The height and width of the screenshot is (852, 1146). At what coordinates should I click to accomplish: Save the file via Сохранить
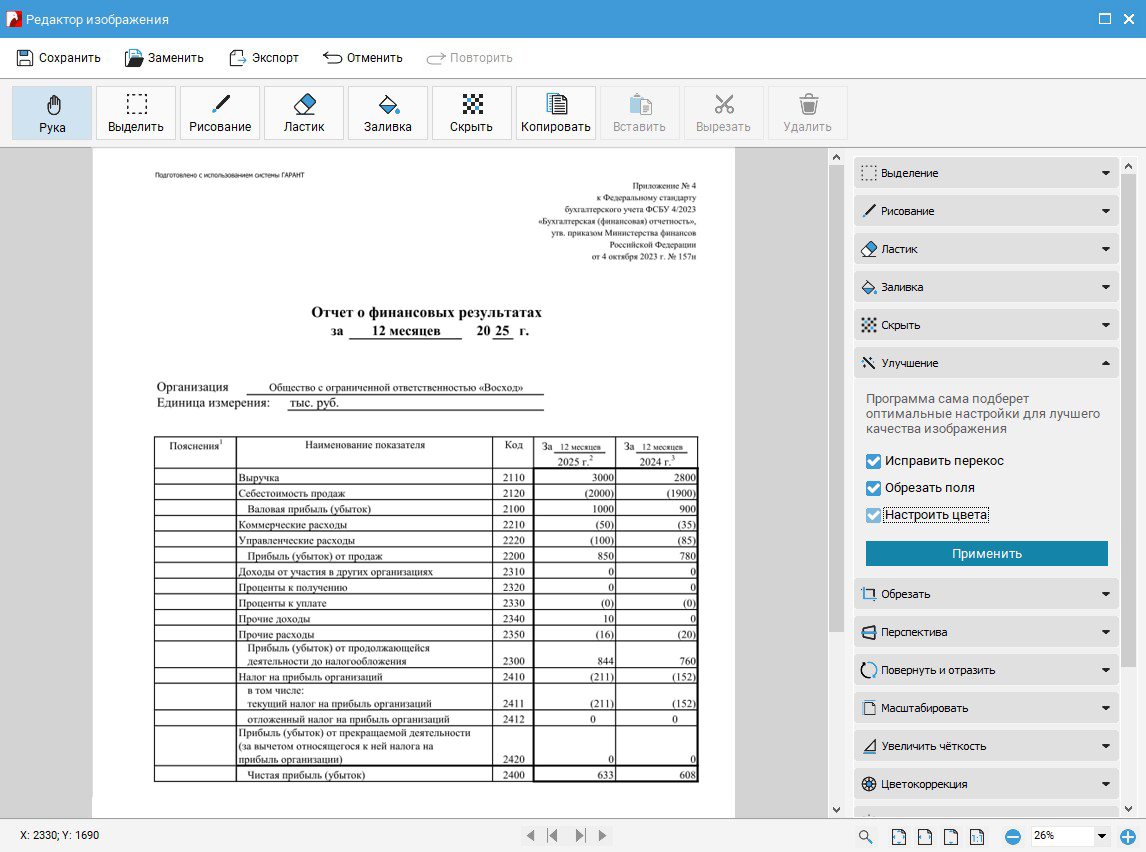pyautogui.click(x=58, y=57)
